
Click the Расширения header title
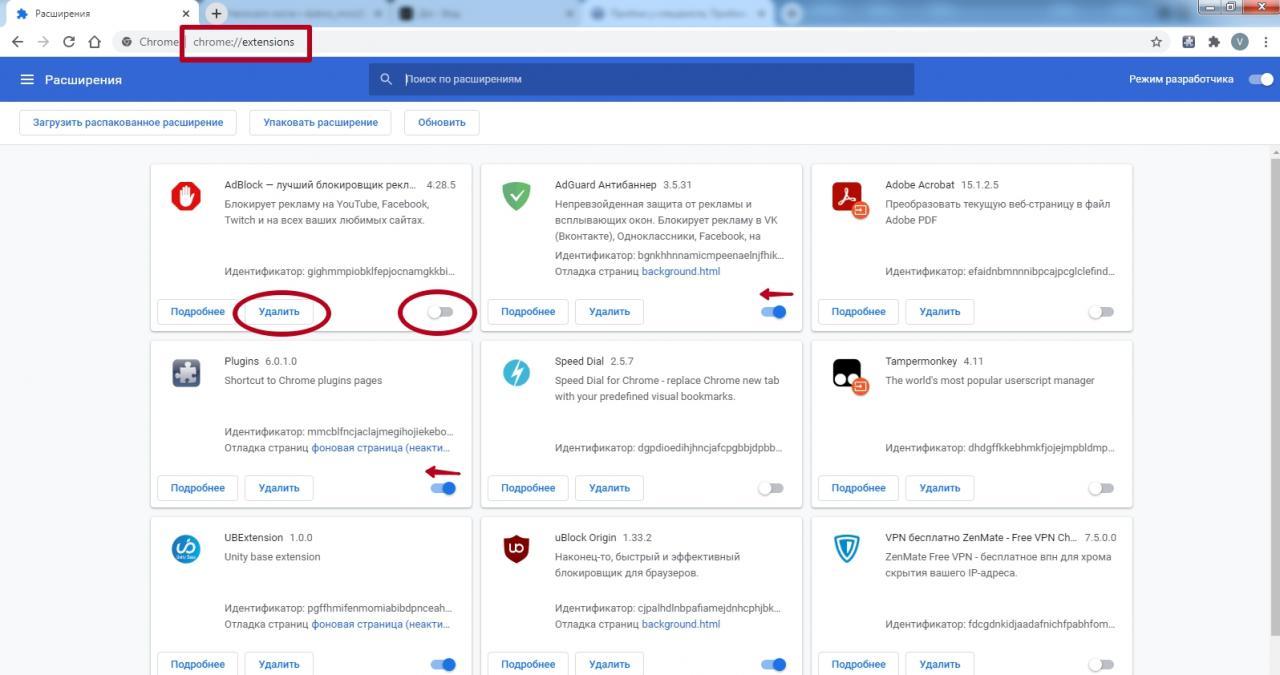83,79
